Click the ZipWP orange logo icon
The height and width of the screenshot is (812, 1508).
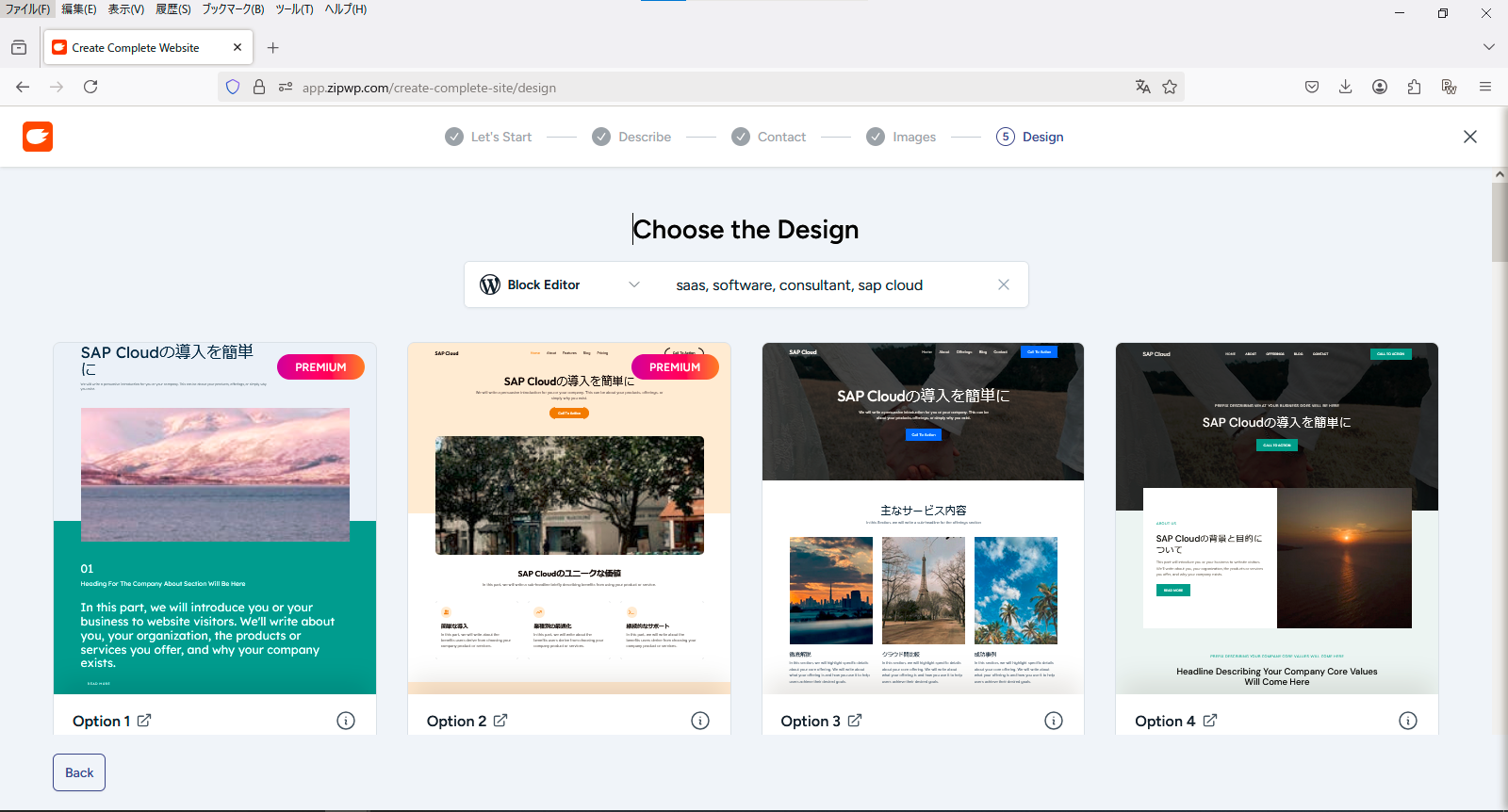38,137
